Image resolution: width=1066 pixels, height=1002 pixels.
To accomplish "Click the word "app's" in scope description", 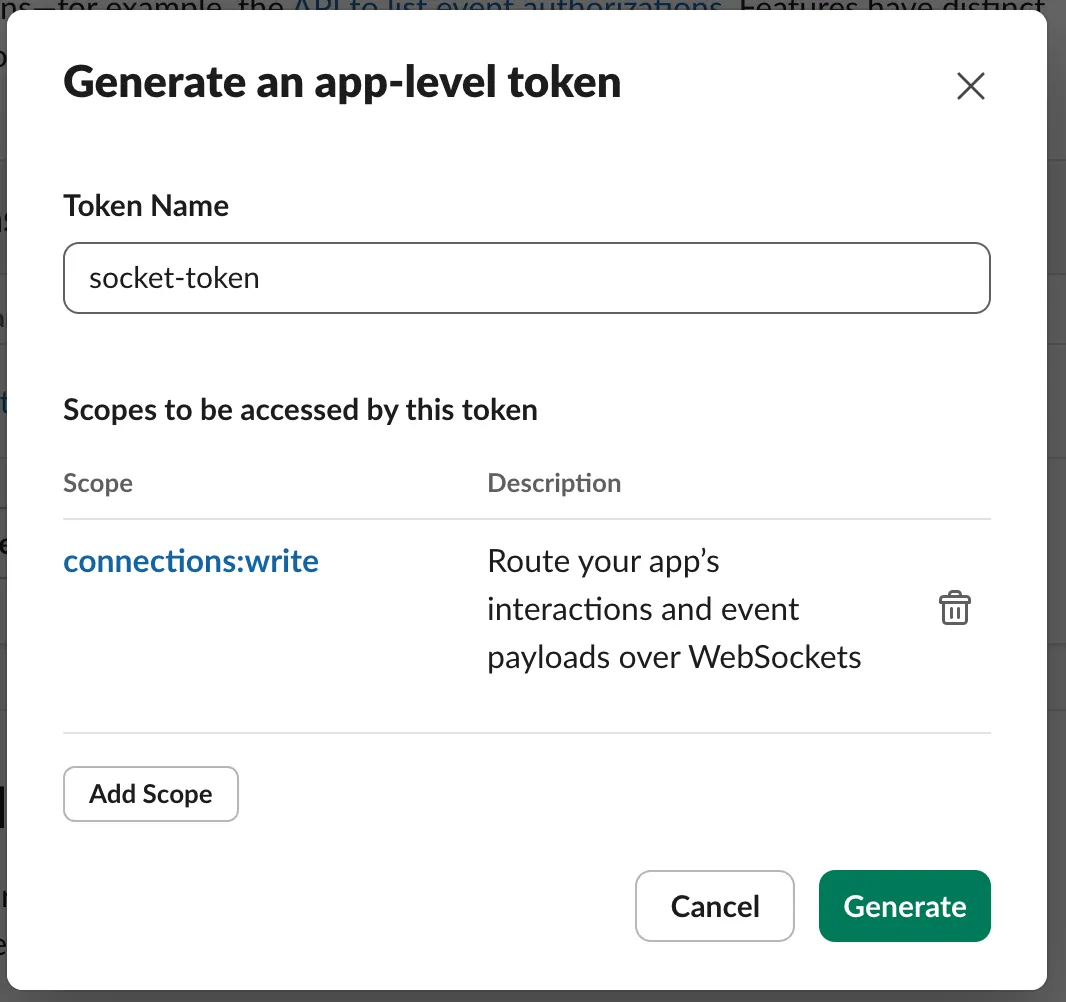I will point(681,561).
